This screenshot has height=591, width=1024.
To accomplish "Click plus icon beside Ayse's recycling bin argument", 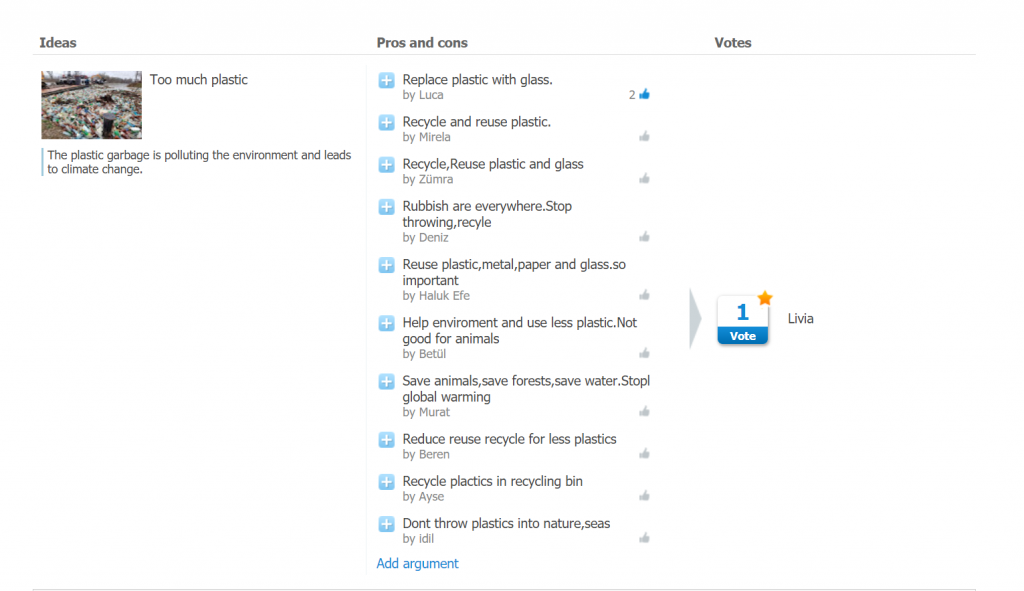I will pyautogui.click(x=386, y=482).
